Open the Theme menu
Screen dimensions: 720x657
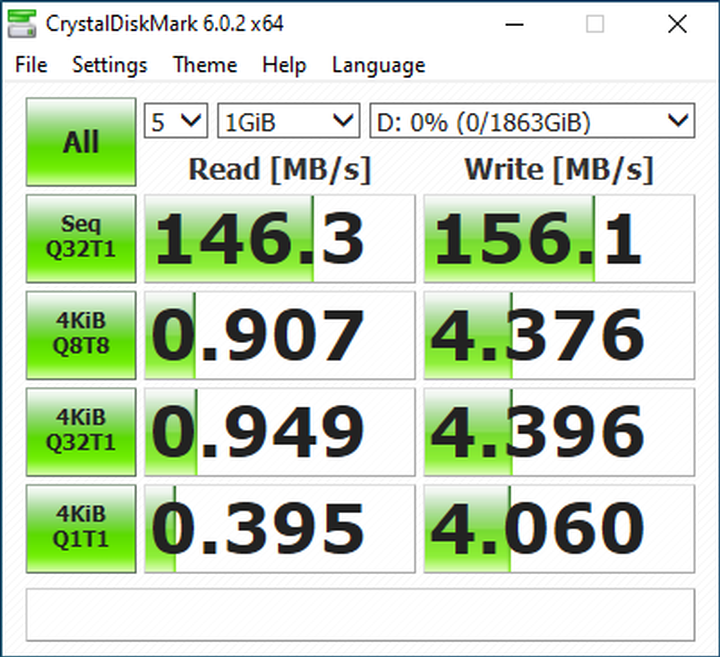click(x=204, y=65)
